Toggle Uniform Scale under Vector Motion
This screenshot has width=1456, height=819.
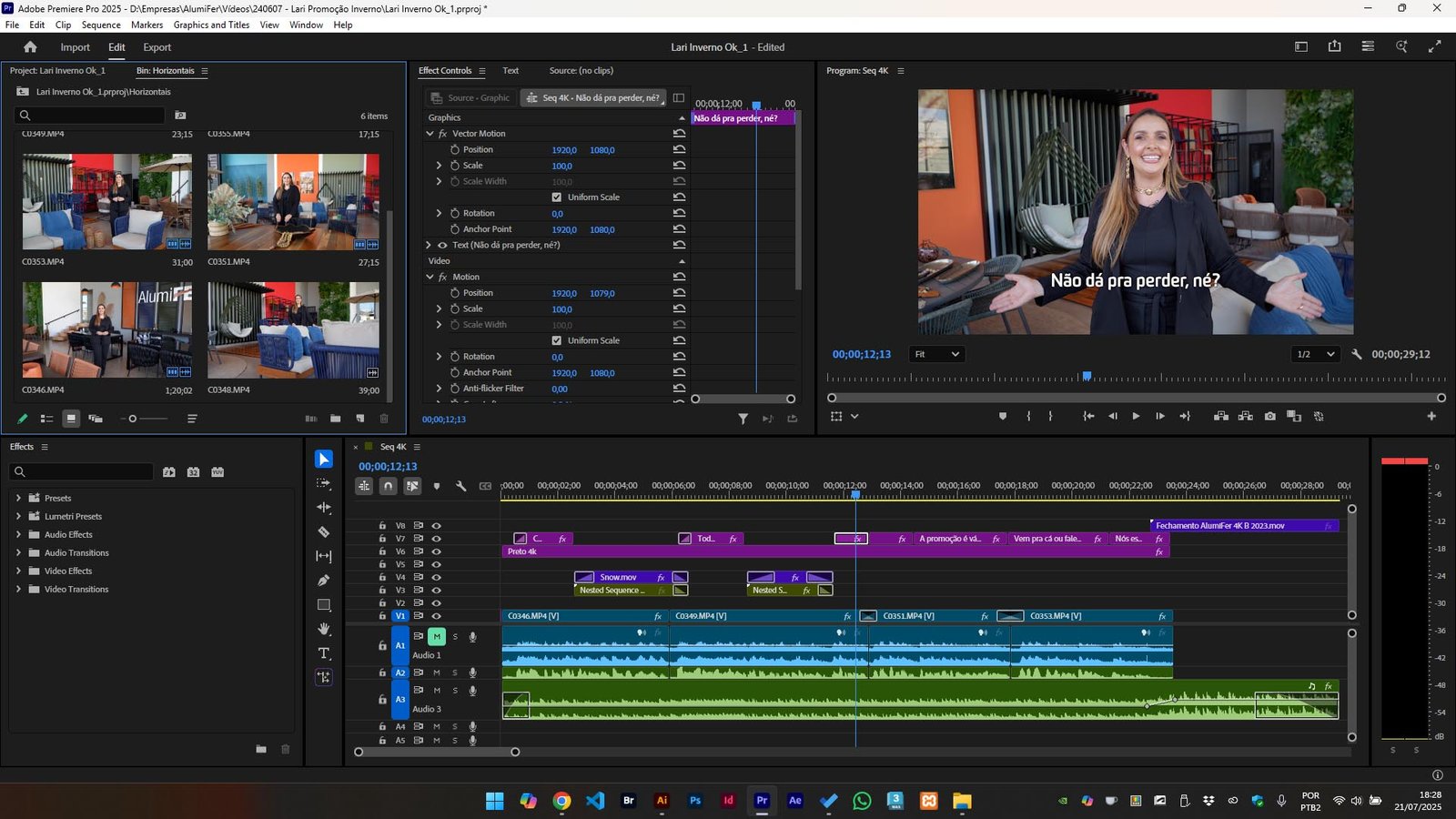pos(557,197)
